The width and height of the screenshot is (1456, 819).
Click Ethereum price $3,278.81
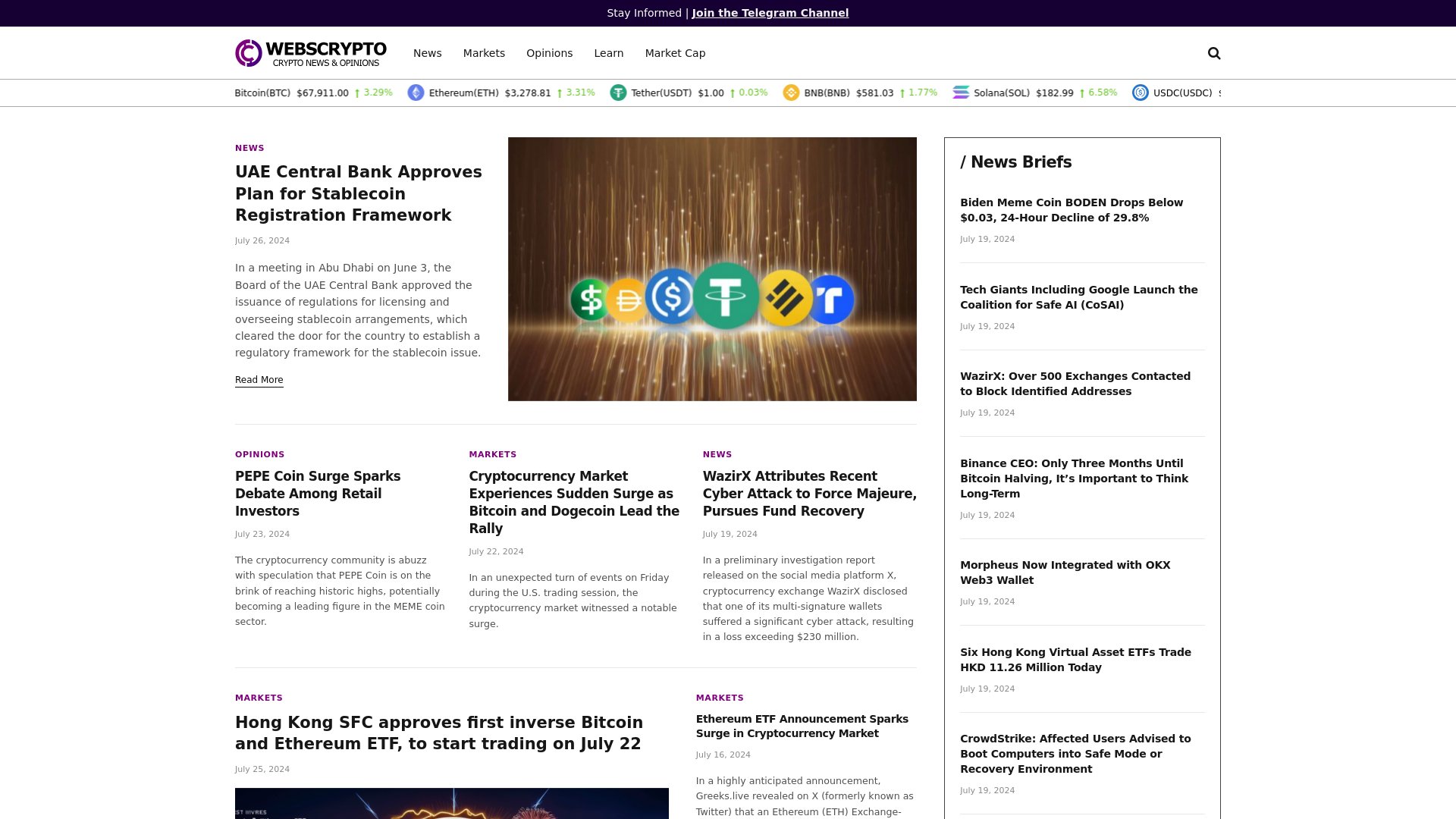pyautogui.click(x=528, y=93)
